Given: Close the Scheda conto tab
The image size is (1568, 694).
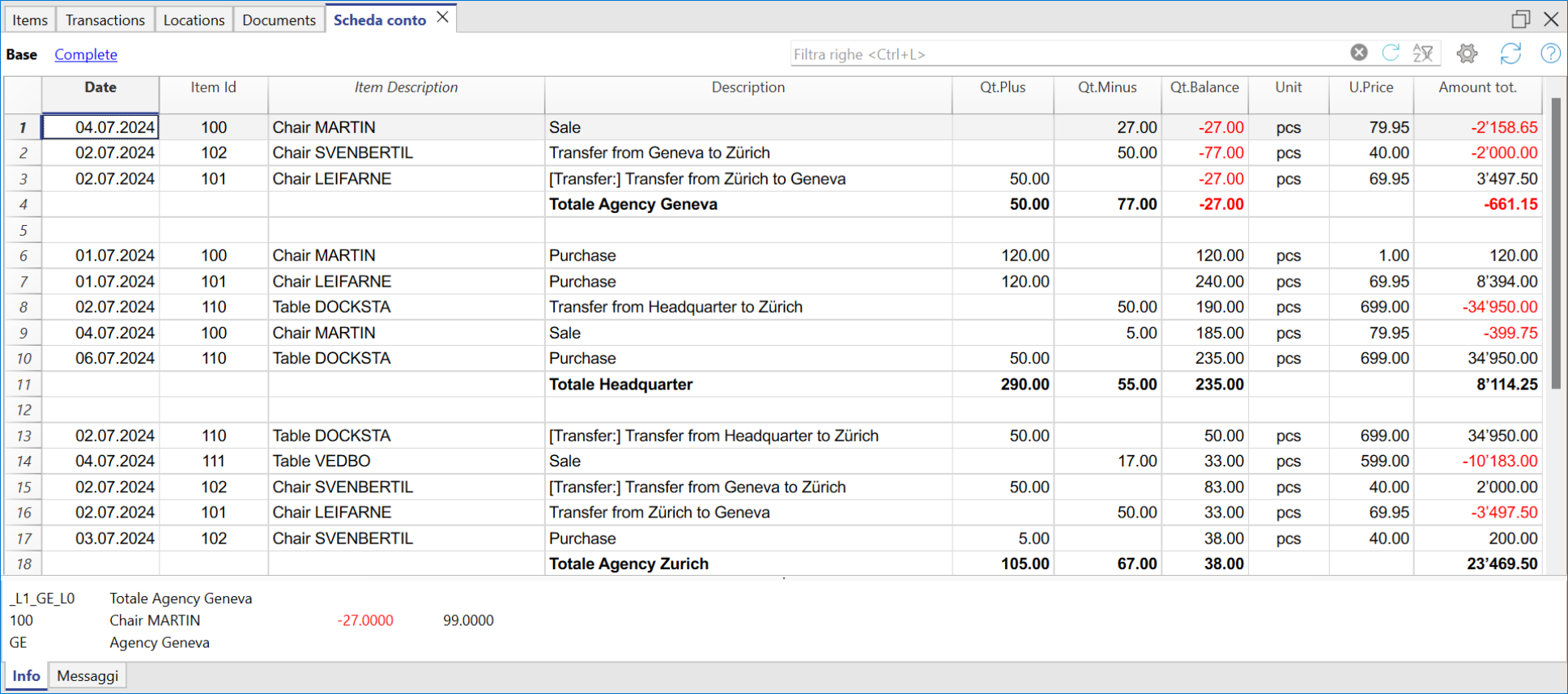Looking at the screenshot, I should [443, 18].
